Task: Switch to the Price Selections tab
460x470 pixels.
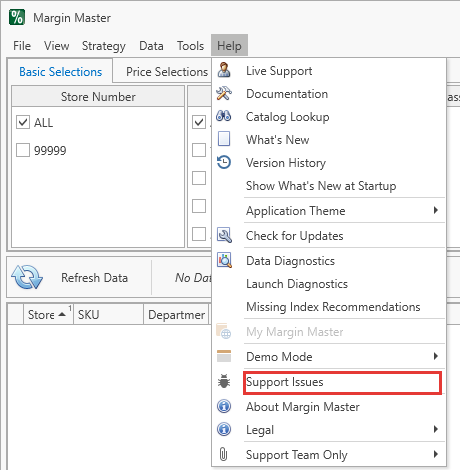Action: 167,72
